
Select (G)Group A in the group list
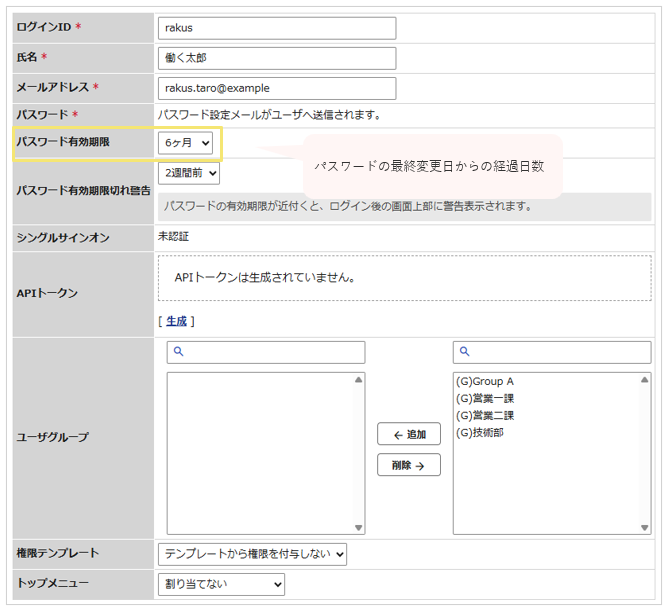coord(485,382)
